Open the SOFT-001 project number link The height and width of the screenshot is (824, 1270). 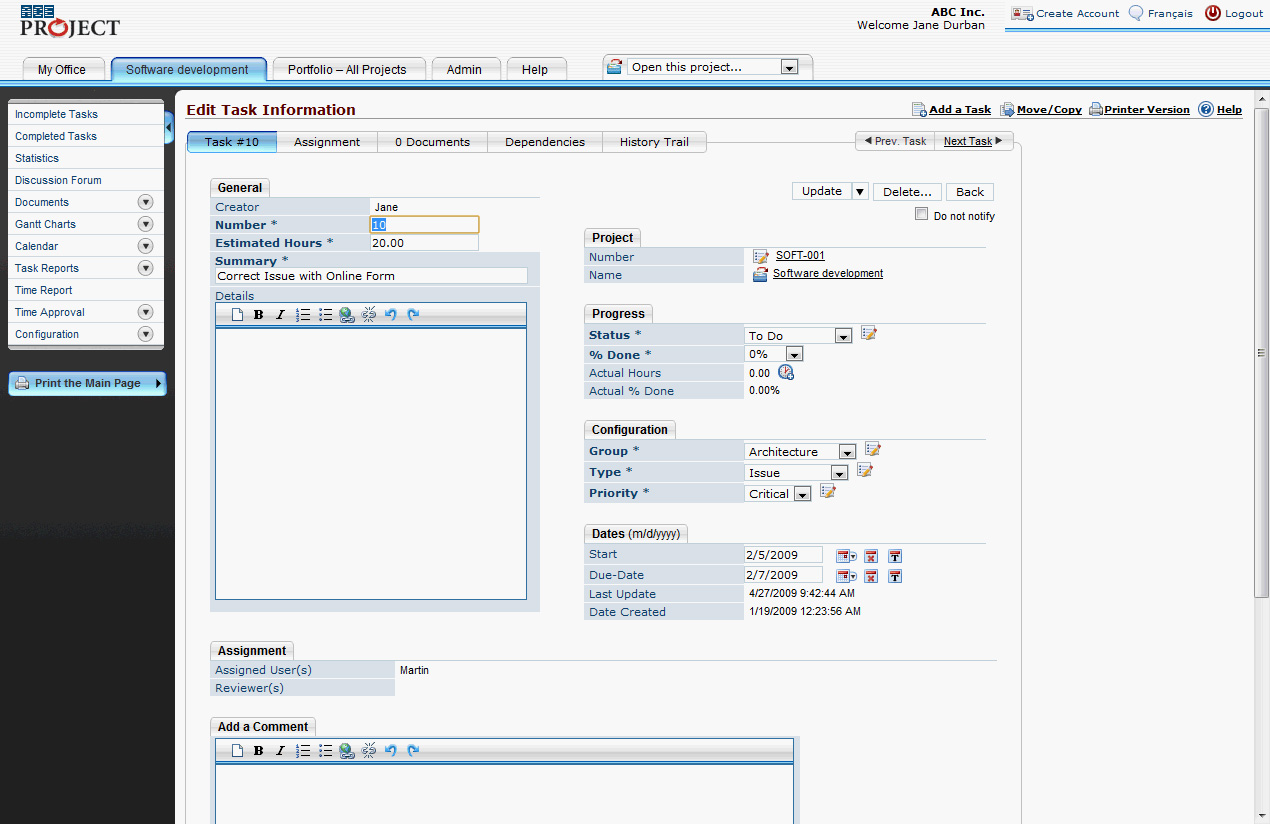(x=800, y=256)
